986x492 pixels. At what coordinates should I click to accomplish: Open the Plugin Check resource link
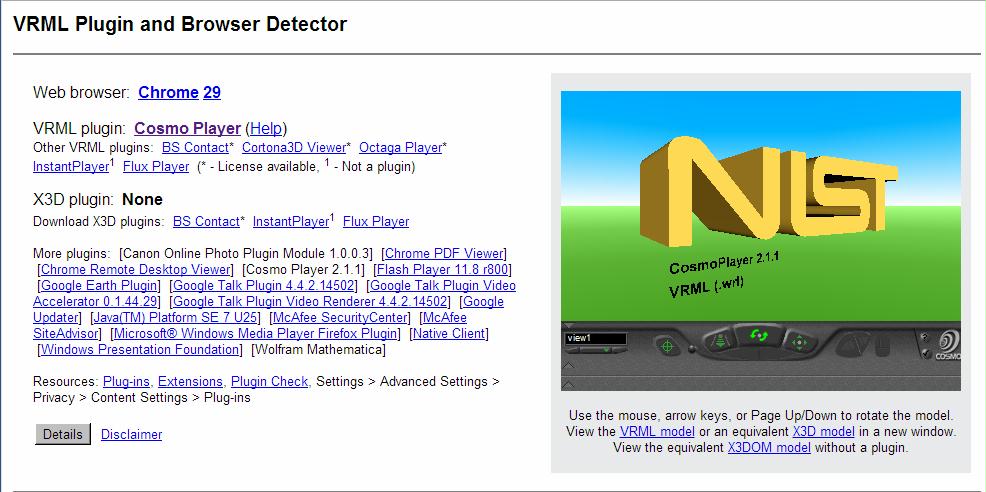pos(270,381)
